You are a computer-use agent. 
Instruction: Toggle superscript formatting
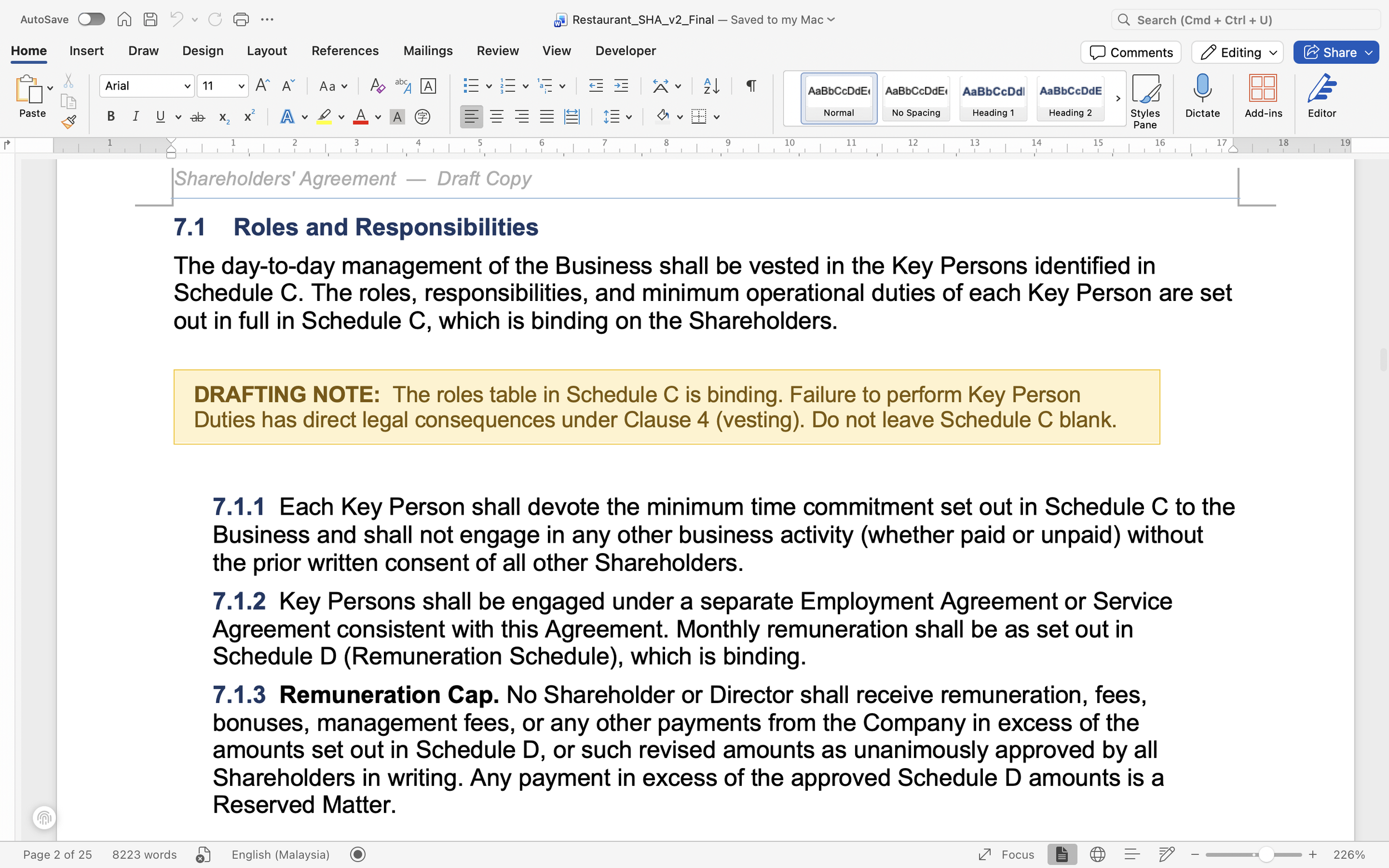[249, 117]
